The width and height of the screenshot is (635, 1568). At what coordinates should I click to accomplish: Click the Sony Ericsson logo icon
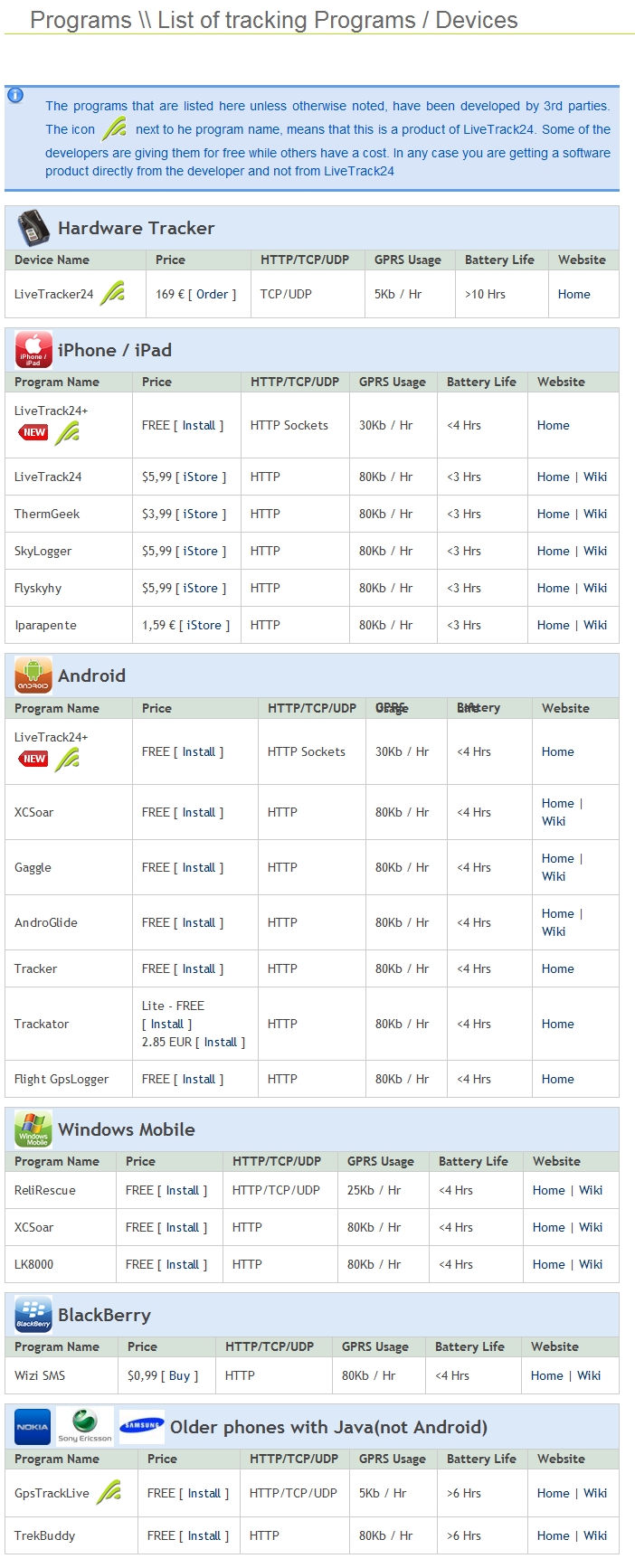(85, 1426)
